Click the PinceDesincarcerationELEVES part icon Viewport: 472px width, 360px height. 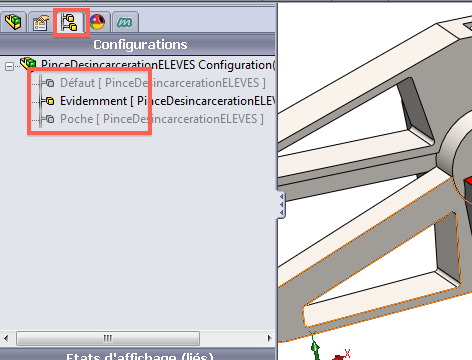(28, 63)
